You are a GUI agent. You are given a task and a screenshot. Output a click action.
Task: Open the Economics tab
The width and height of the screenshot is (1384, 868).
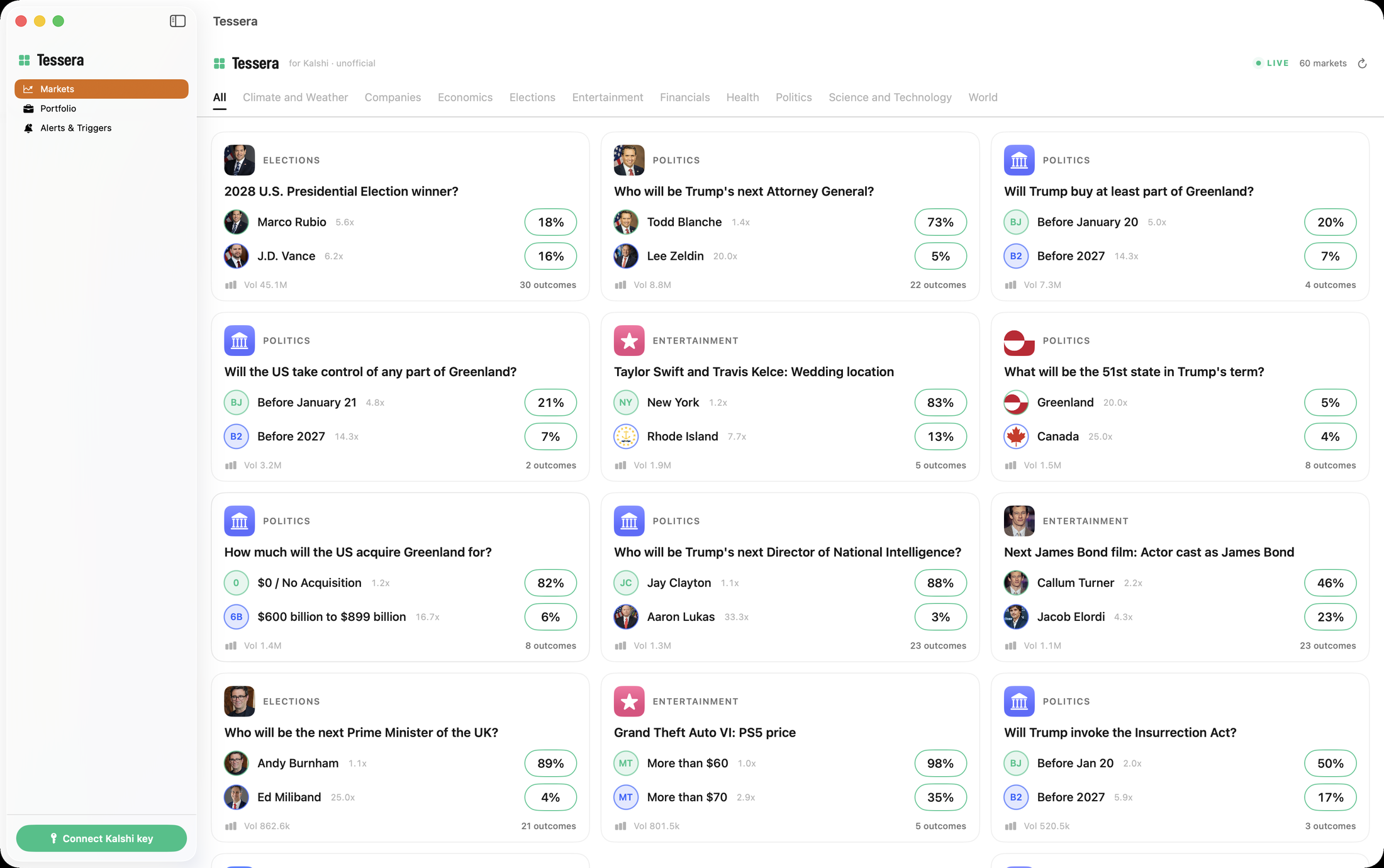465,97
